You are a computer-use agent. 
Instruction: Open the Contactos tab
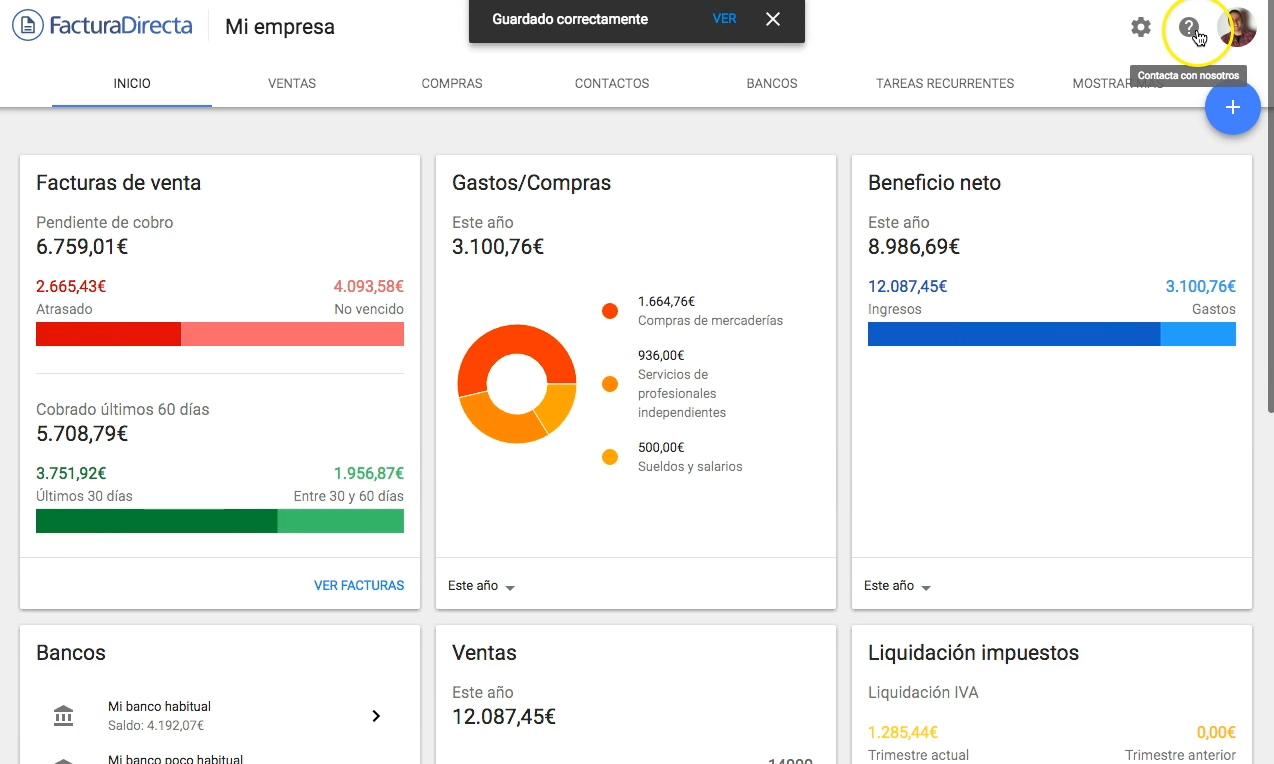coord(612,83)
